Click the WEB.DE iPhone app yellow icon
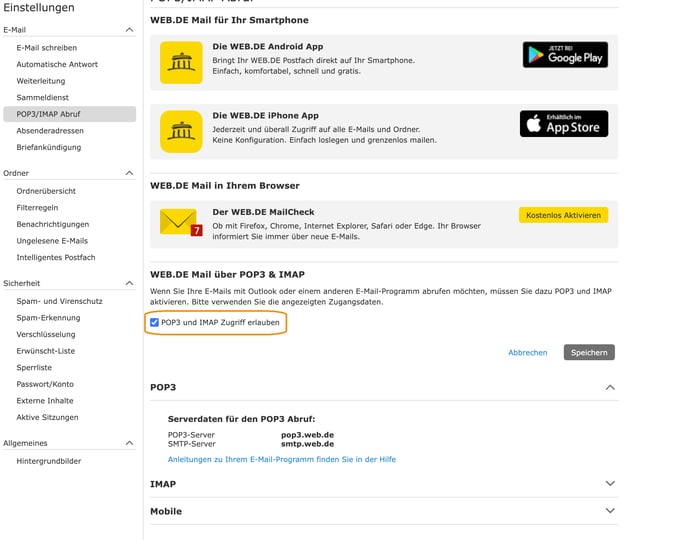The height and width of the screenshot is (540, 688). (181, 132)
